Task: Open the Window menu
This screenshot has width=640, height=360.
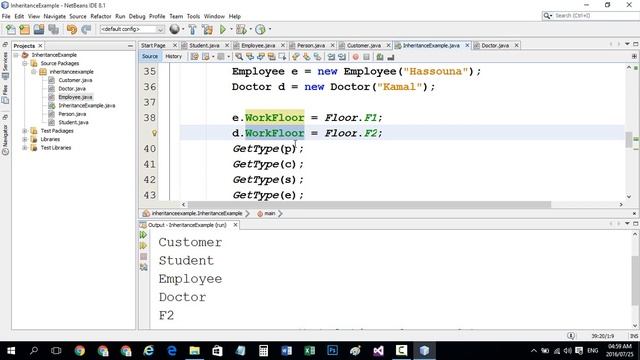Action: click(214, 16)
